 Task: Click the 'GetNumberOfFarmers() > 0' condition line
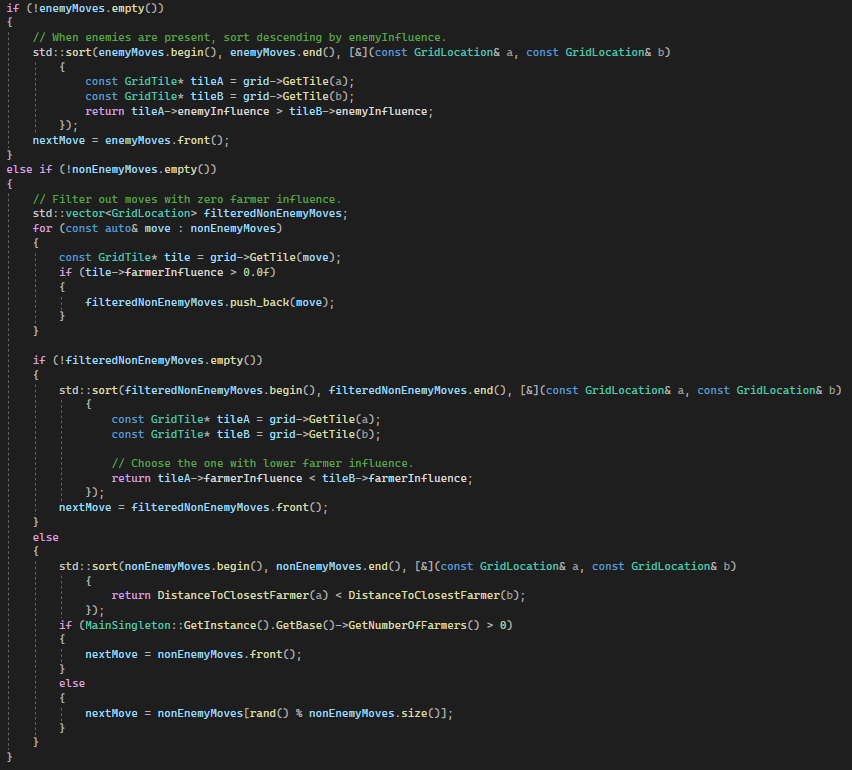click(x=286, y=625)
